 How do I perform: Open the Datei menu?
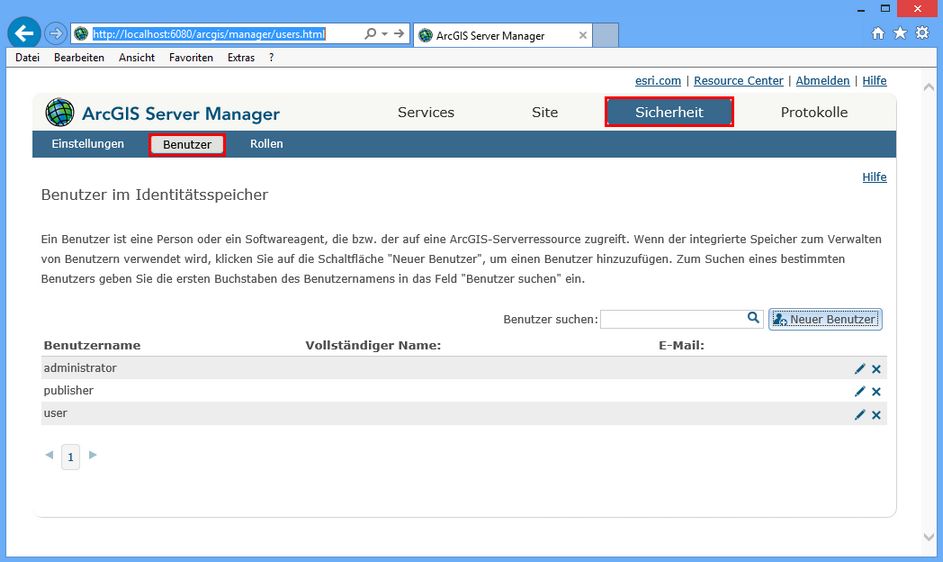pos(27,58)
